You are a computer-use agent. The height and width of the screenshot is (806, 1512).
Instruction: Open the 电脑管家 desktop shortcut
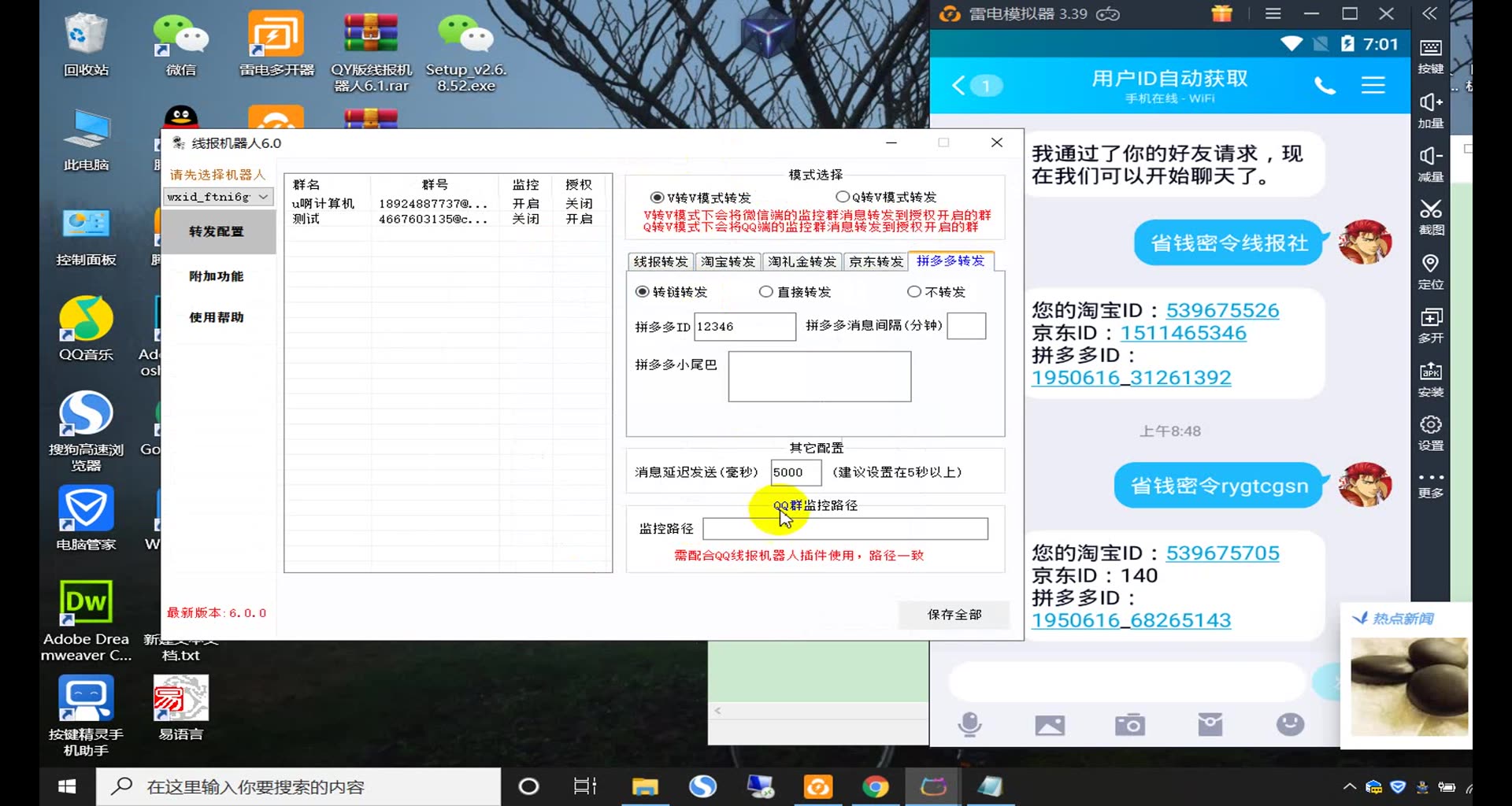pos(86,518)
